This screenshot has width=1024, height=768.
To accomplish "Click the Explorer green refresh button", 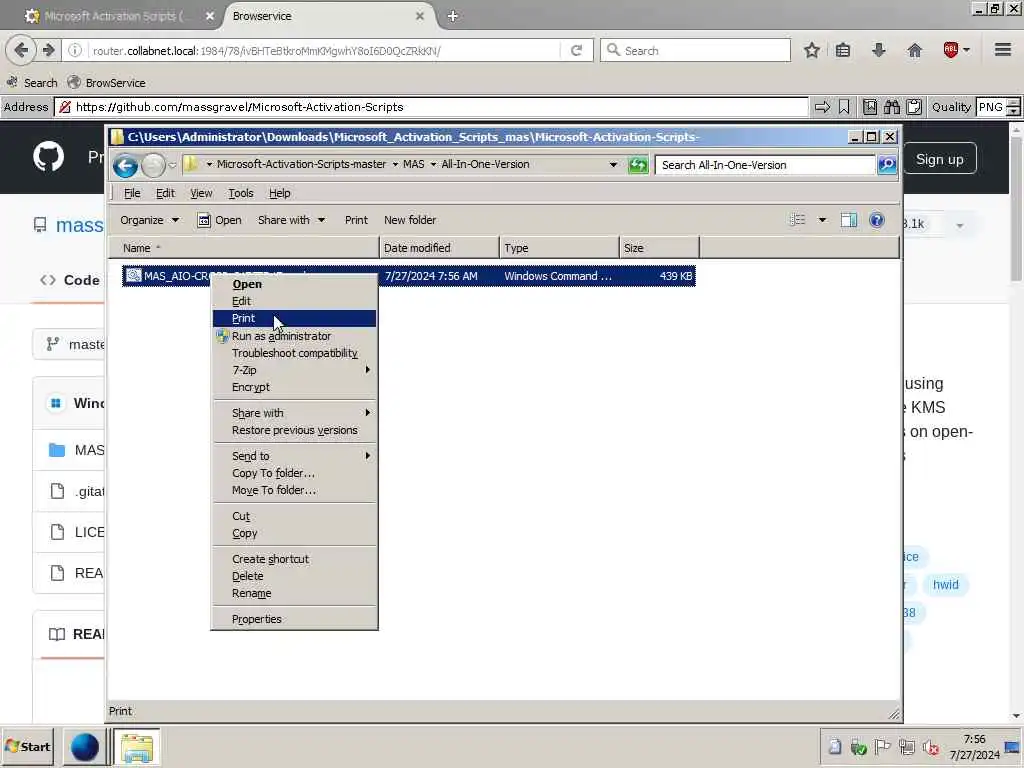I will [x=637, y=165].
